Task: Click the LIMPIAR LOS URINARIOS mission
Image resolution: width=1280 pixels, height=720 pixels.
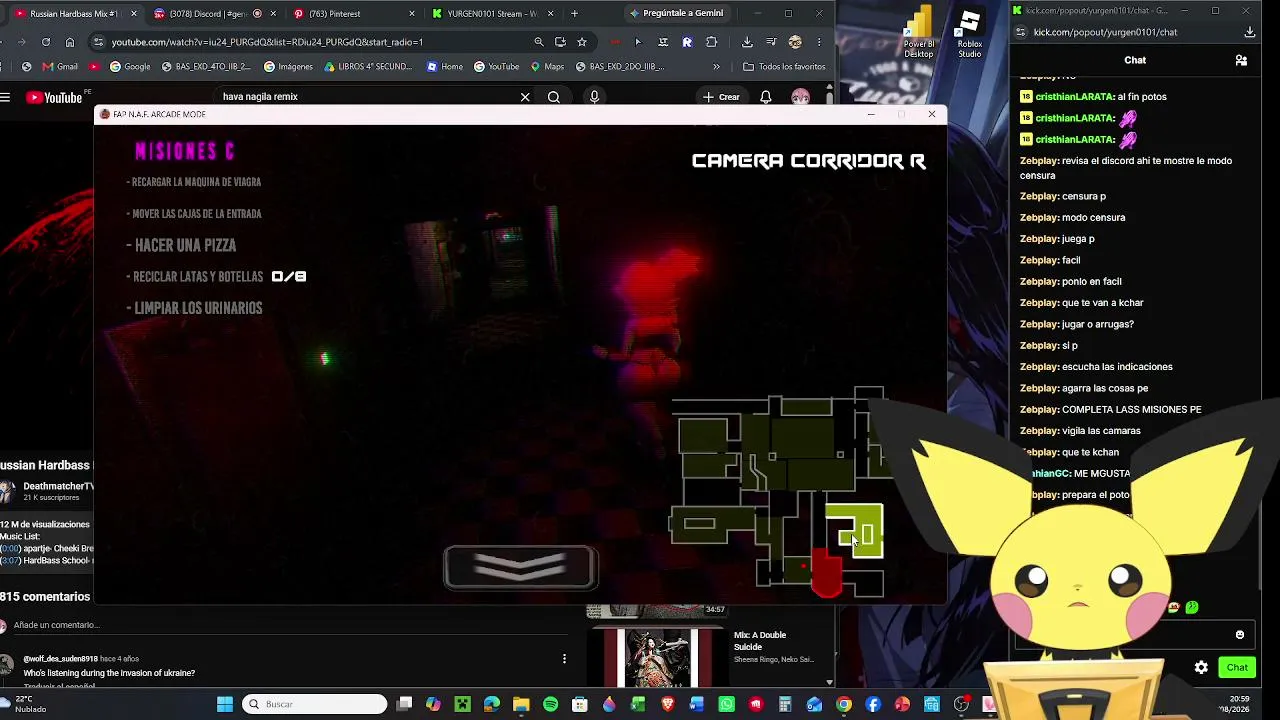Action: click(198, 308)
